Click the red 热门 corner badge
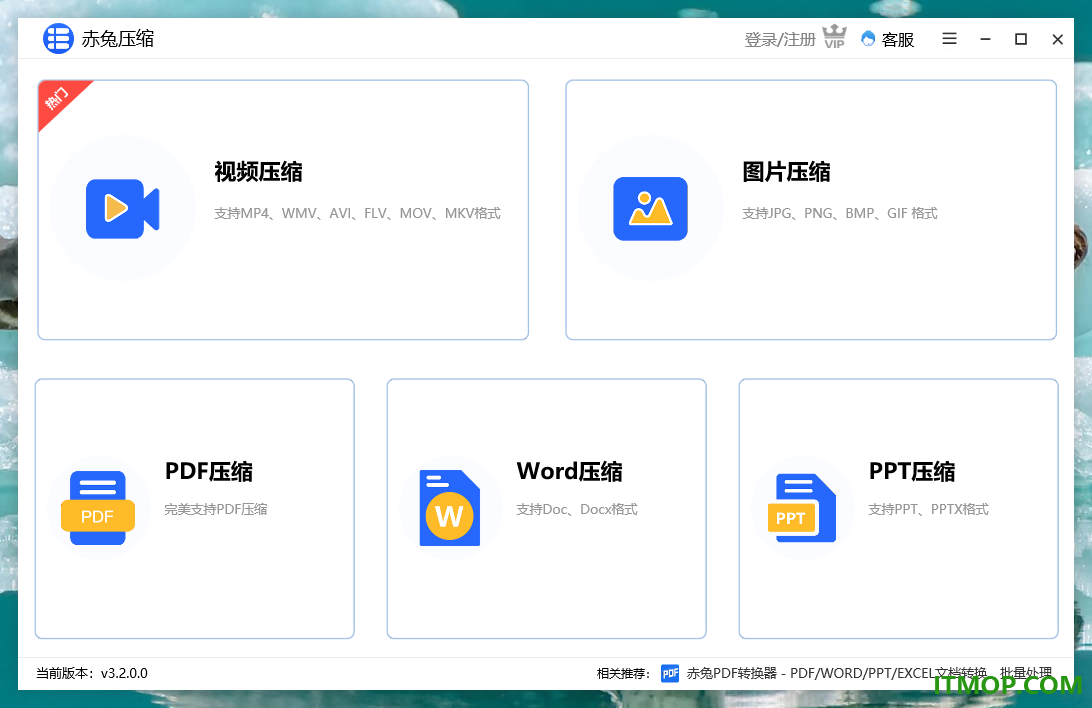The width and height of the screenshot is (1092, 708). pyautogui.click(x=58, y=100)
